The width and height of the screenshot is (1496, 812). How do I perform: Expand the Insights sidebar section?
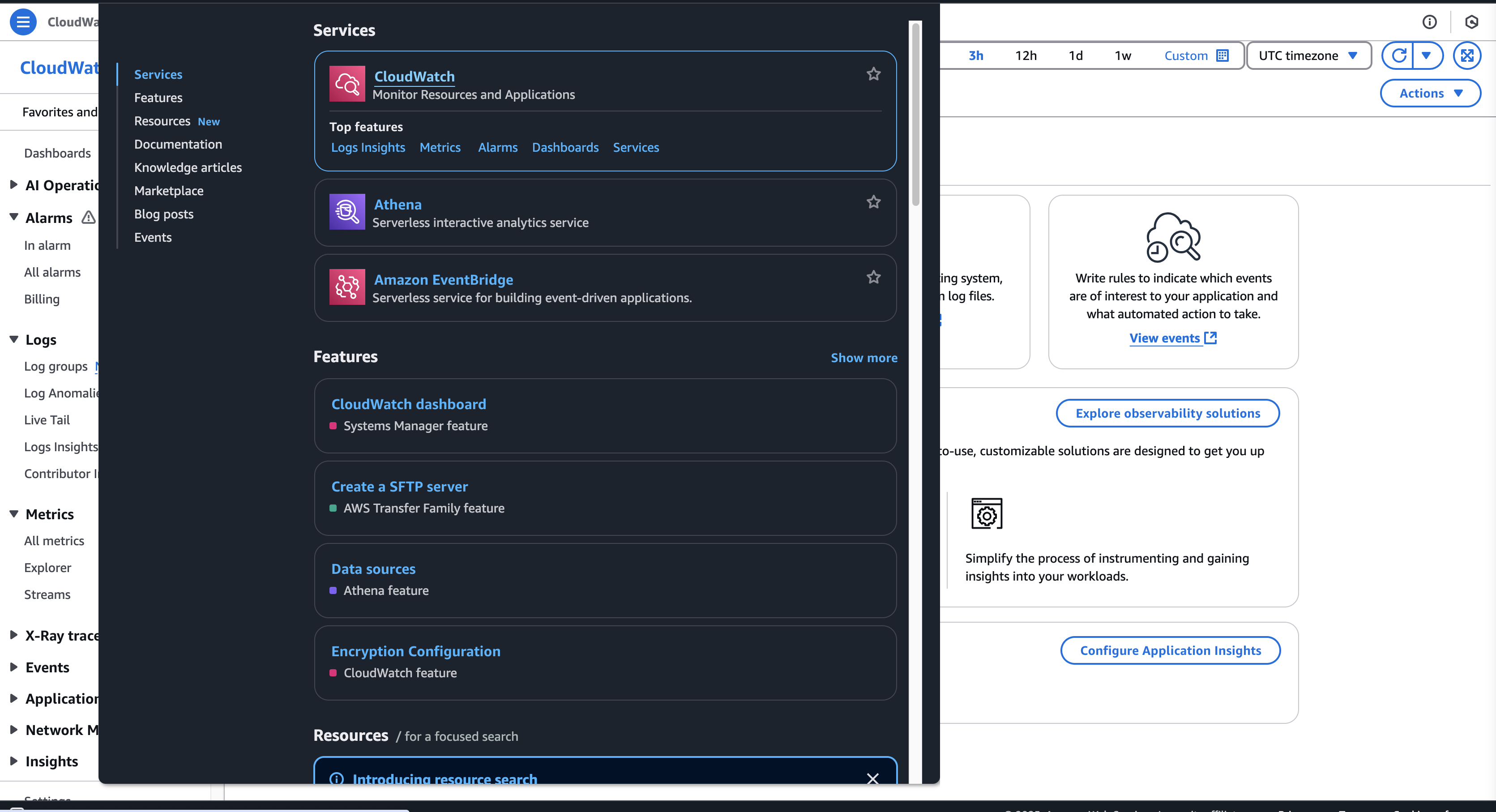(13, 761)
